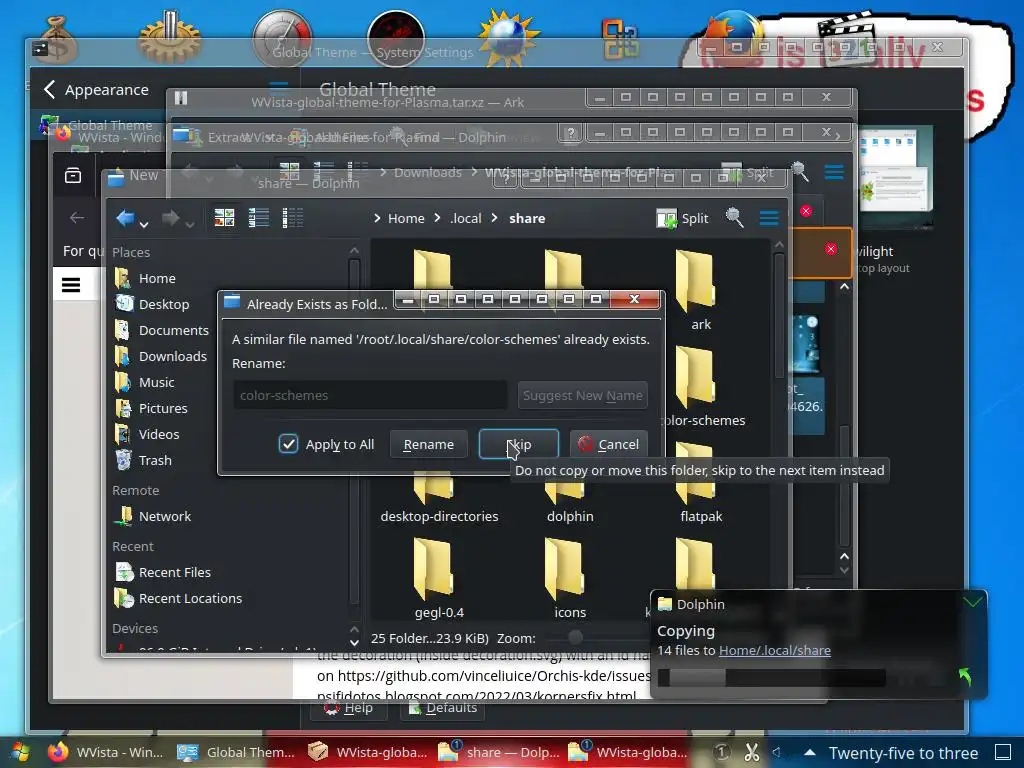Open Recent Files in Places
Screen dimensions: 1024x768
[174, 572]
